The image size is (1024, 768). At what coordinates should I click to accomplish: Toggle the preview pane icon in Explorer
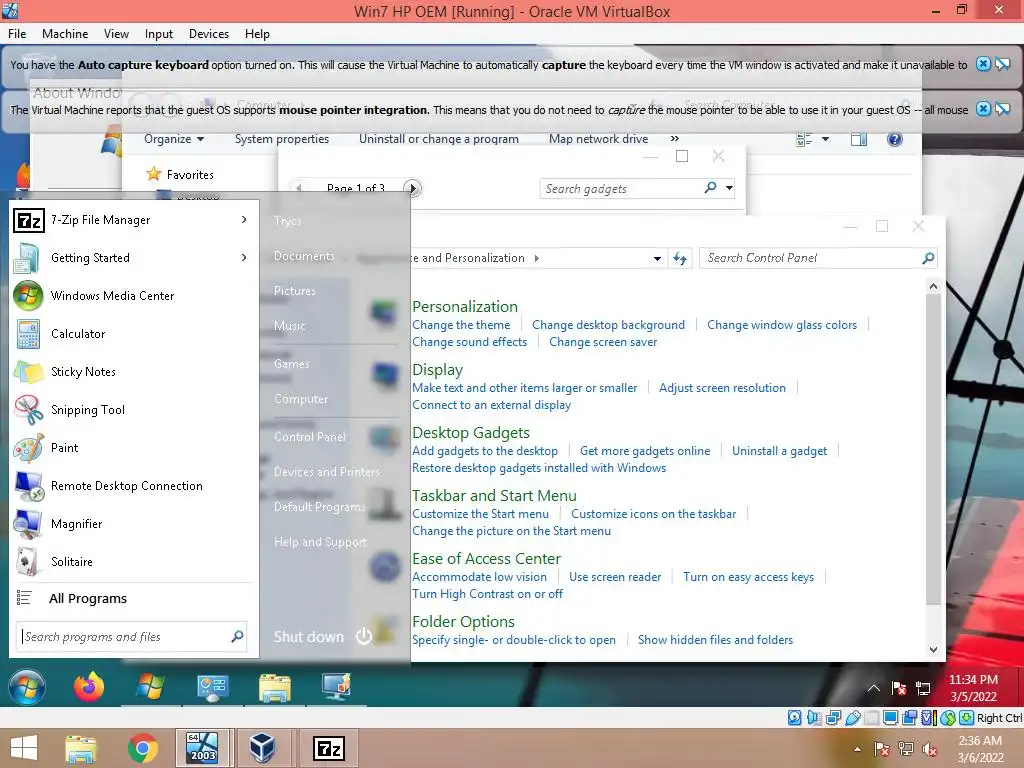click(x=859, y=138)
